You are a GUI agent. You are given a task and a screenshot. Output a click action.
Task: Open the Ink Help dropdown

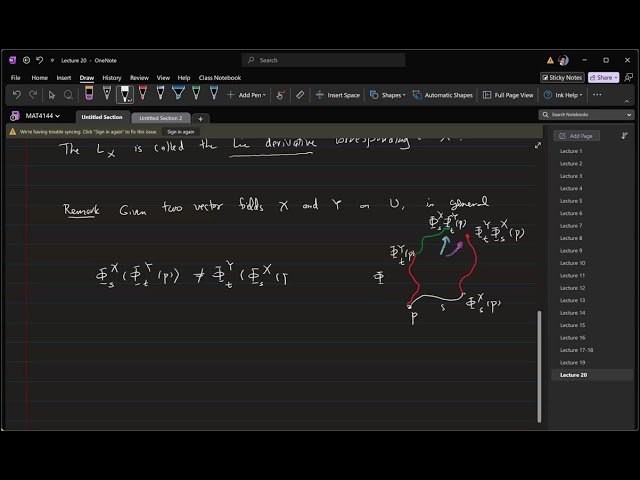(x=563, y=95)
